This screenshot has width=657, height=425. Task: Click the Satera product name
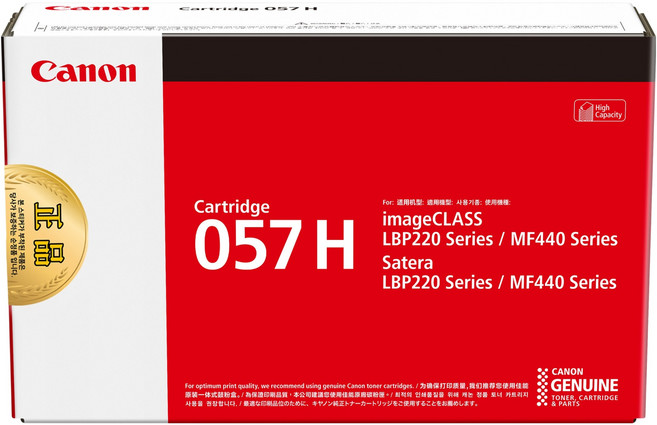411,265
